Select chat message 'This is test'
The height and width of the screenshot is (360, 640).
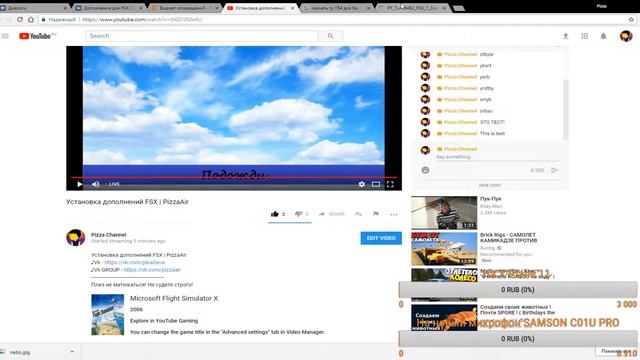tap(492, 133)
